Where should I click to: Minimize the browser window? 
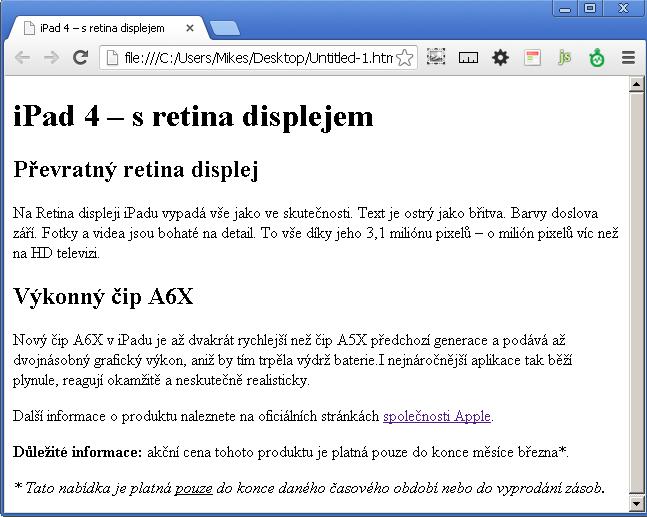(565, 8)
